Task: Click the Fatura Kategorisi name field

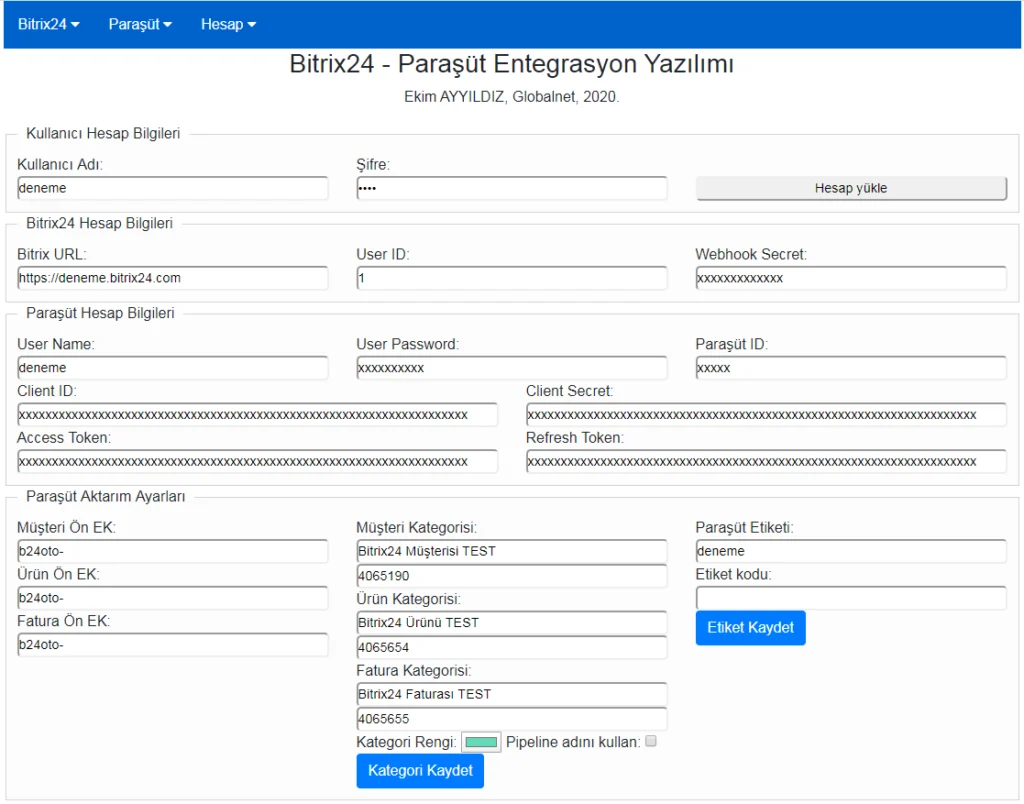Action: pyautogui.click(x=511, y=694)
